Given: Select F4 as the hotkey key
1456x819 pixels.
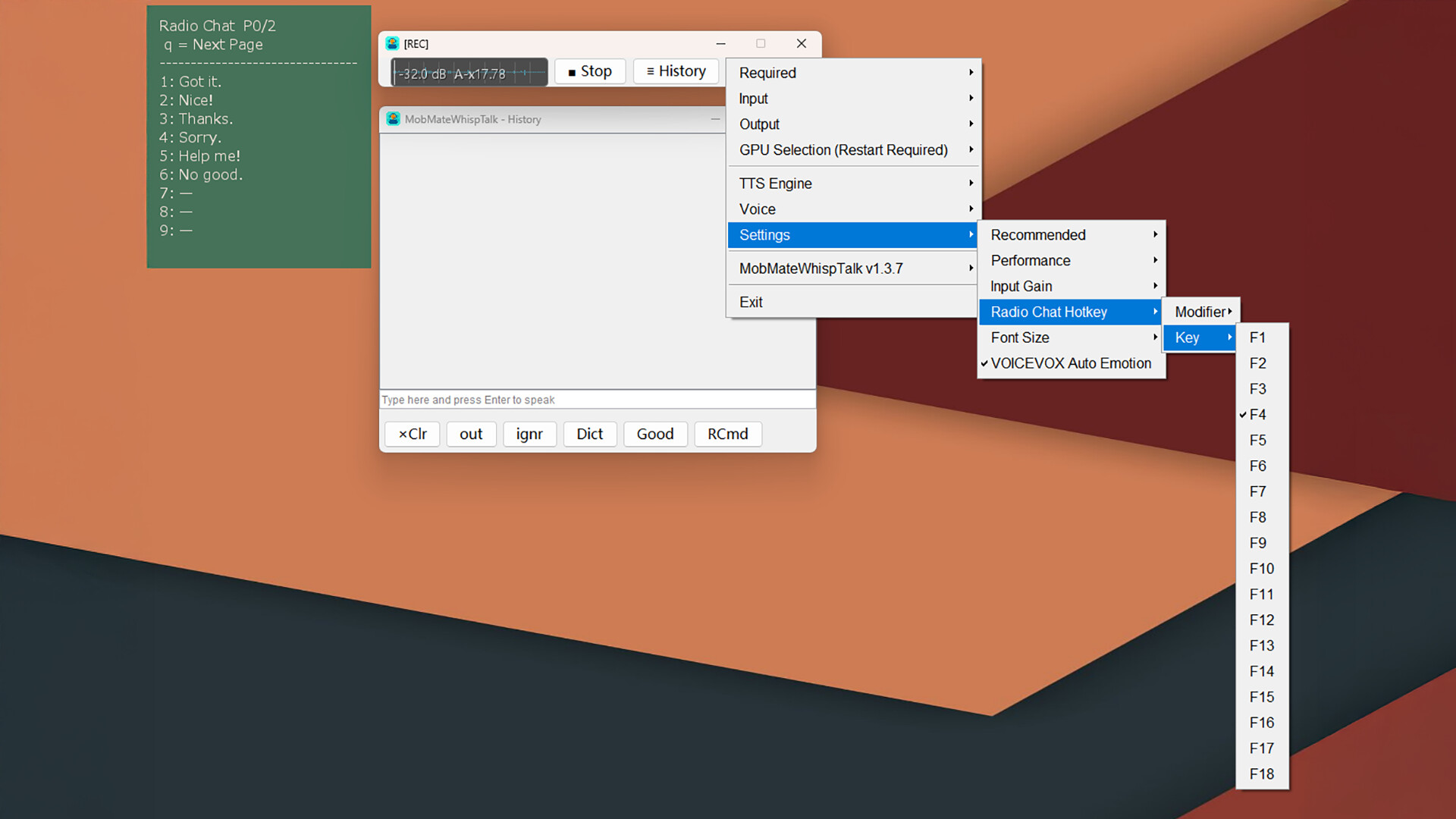Looking at the screenshot, I should tap(1257, 415).
